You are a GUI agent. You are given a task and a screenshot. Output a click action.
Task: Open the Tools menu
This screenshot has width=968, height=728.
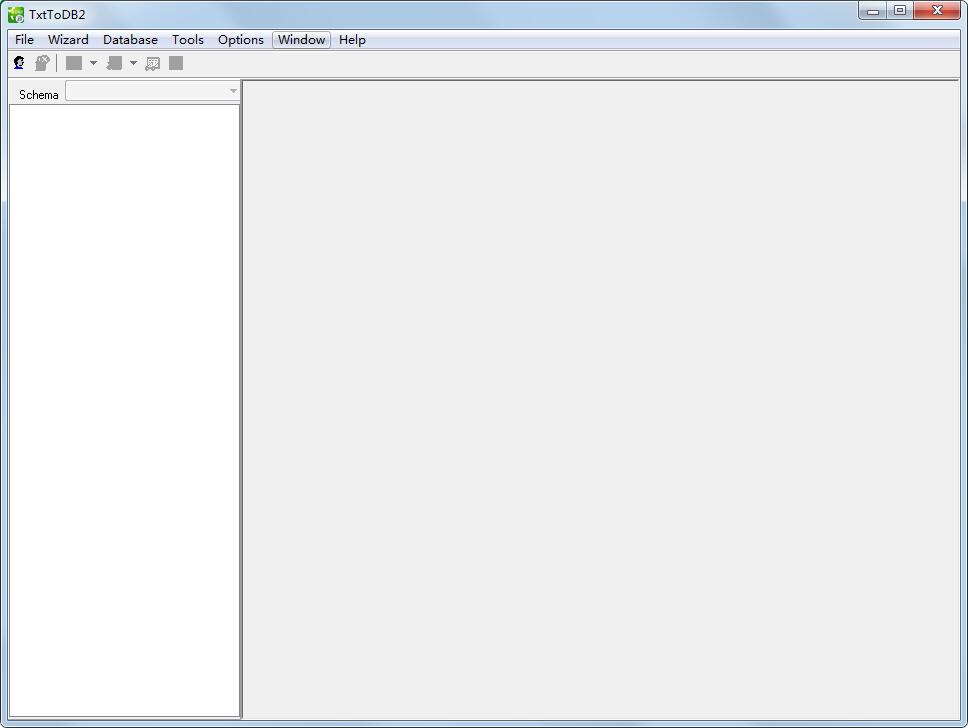click(188, 40)
